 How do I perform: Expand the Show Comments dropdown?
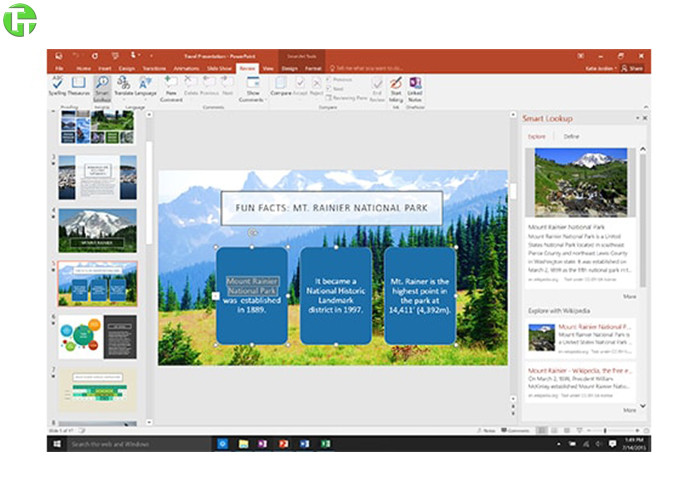(252, 98)
